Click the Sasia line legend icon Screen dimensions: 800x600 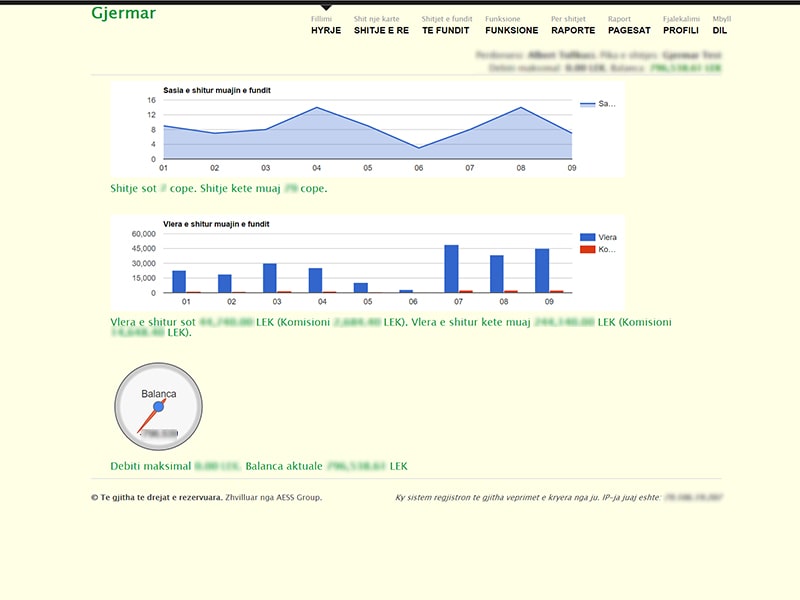587,104
